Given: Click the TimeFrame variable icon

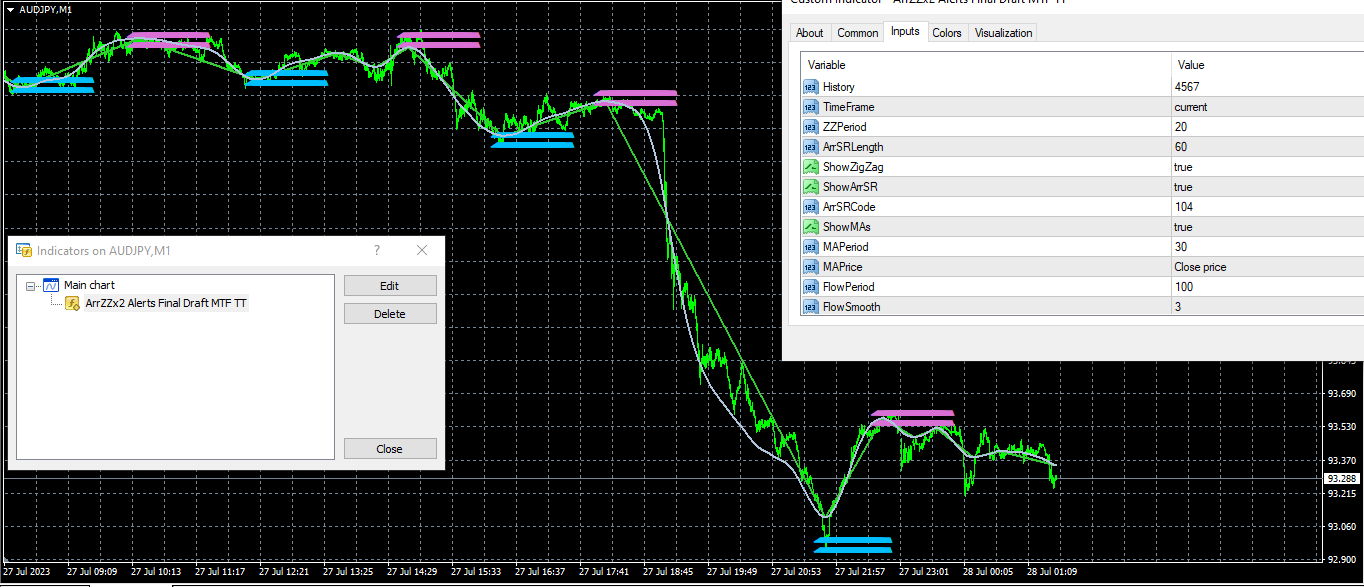Looking at the screenshot, I should pyautogui.click(x=811, y=107).
